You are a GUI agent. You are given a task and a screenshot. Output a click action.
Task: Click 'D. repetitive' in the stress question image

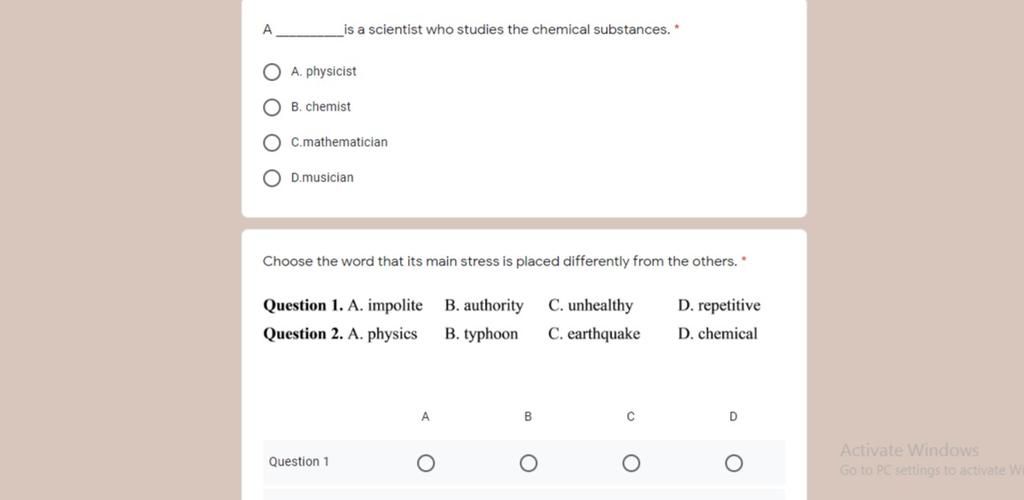(x=719, y=305)
